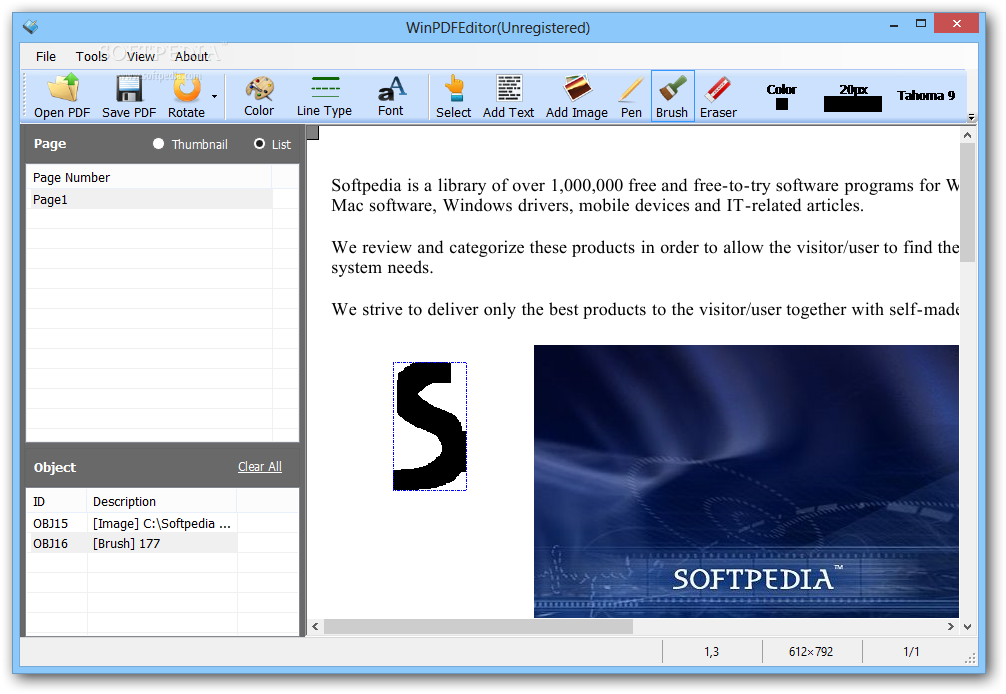Save the document with Save PDF
1006x694 pixels.
point(129,96)
